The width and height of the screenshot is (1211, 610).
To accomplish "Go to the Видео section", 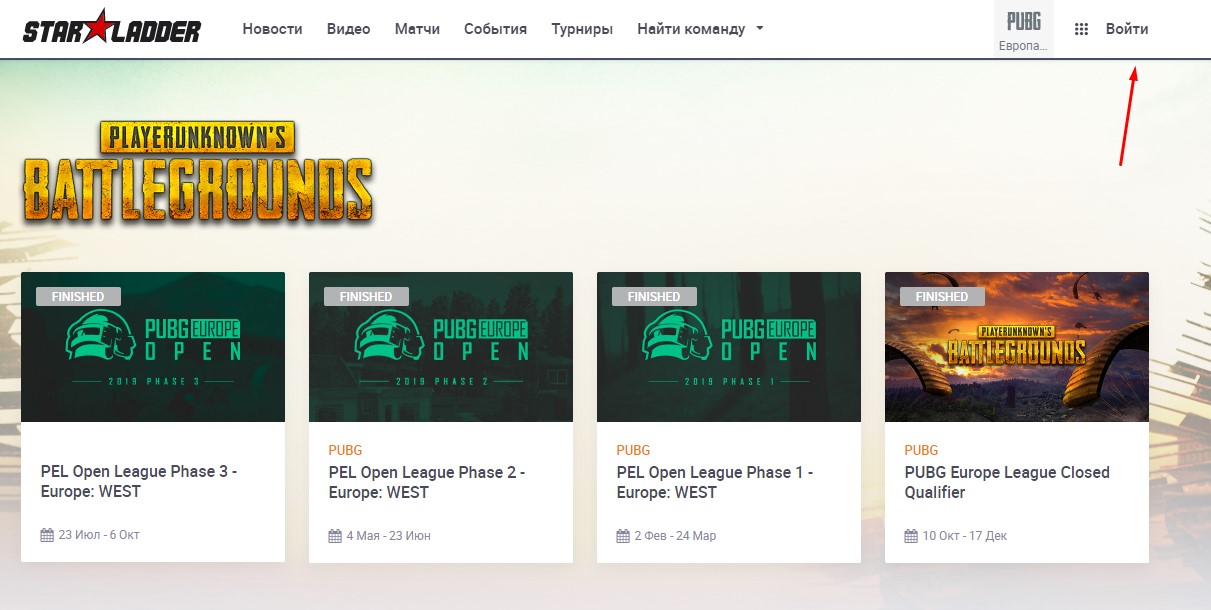I will [x=348, y=29].
